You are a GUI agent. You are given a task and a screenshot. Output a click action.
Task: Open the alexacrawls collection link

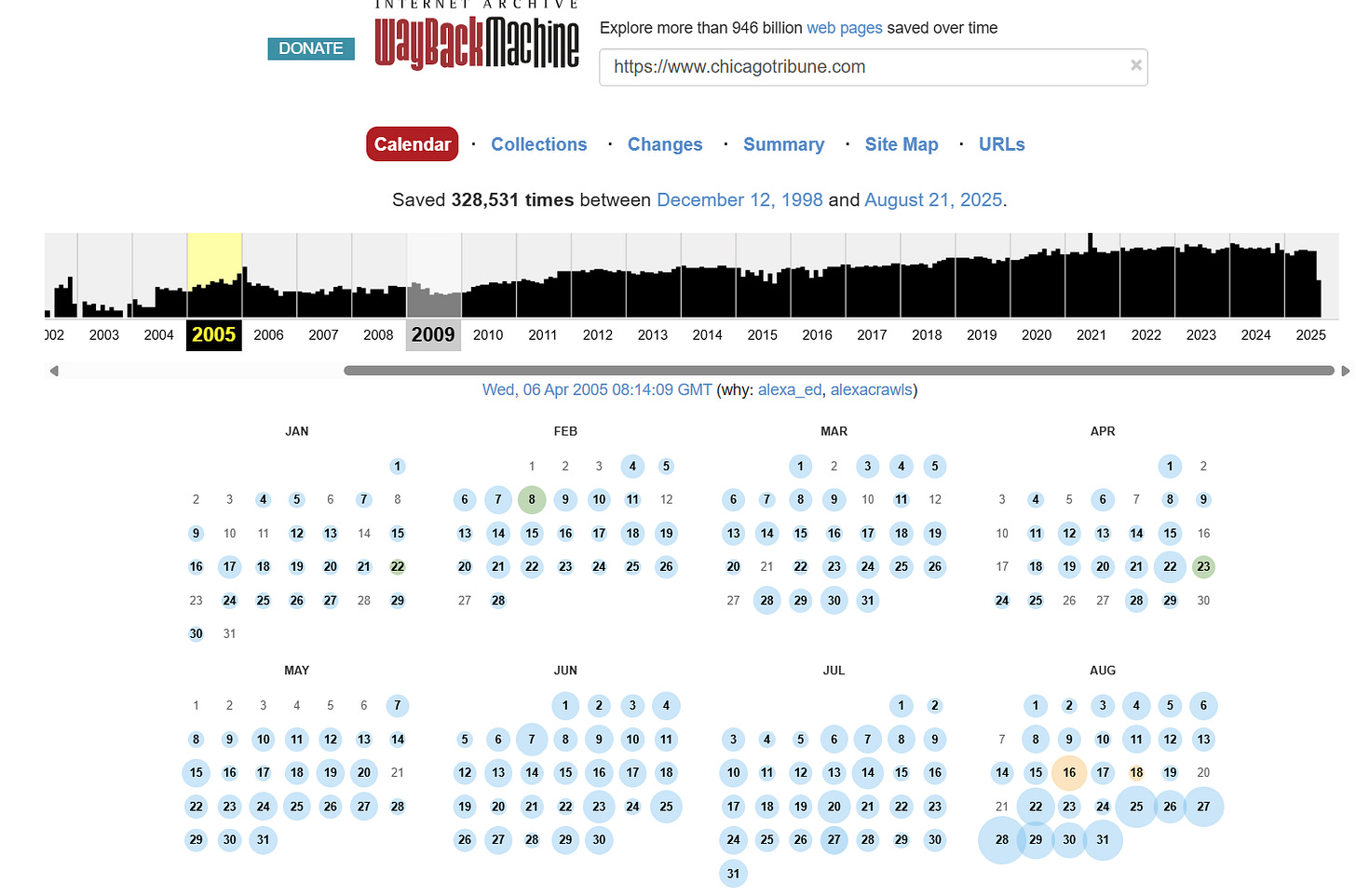pos(872,390)
